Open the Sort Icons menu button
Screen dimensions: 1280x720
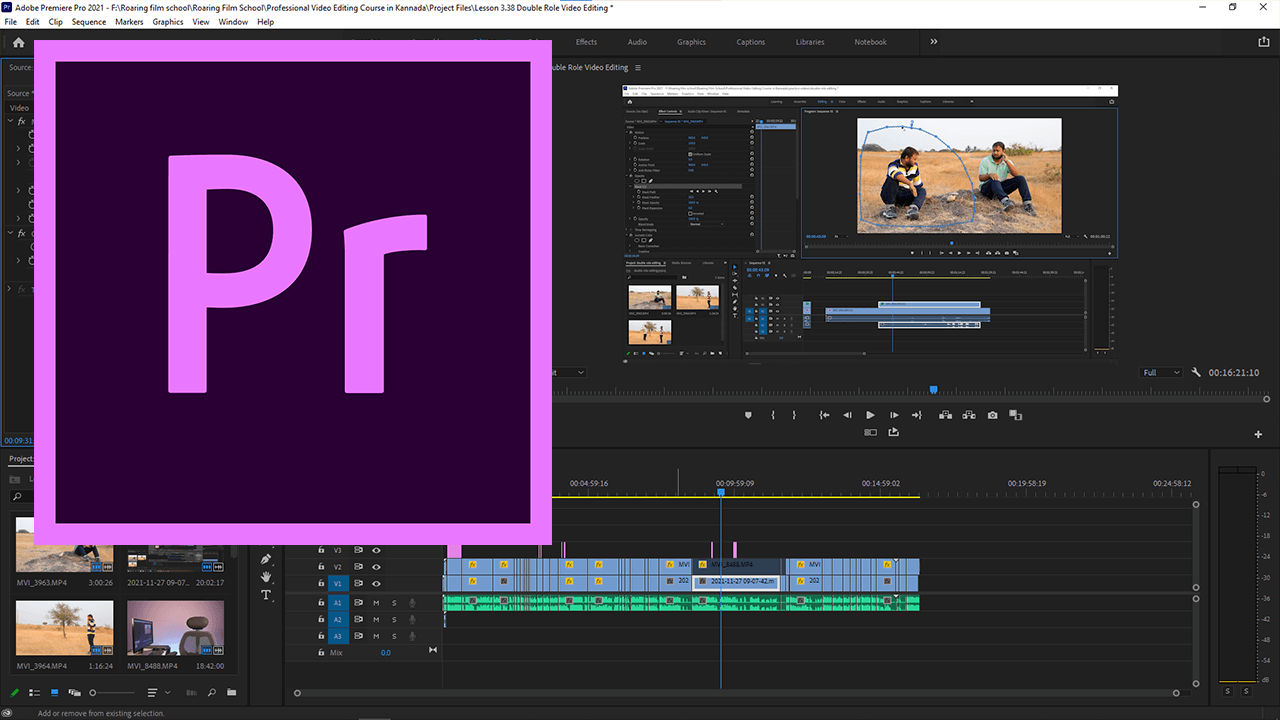[x=152, y=692]
